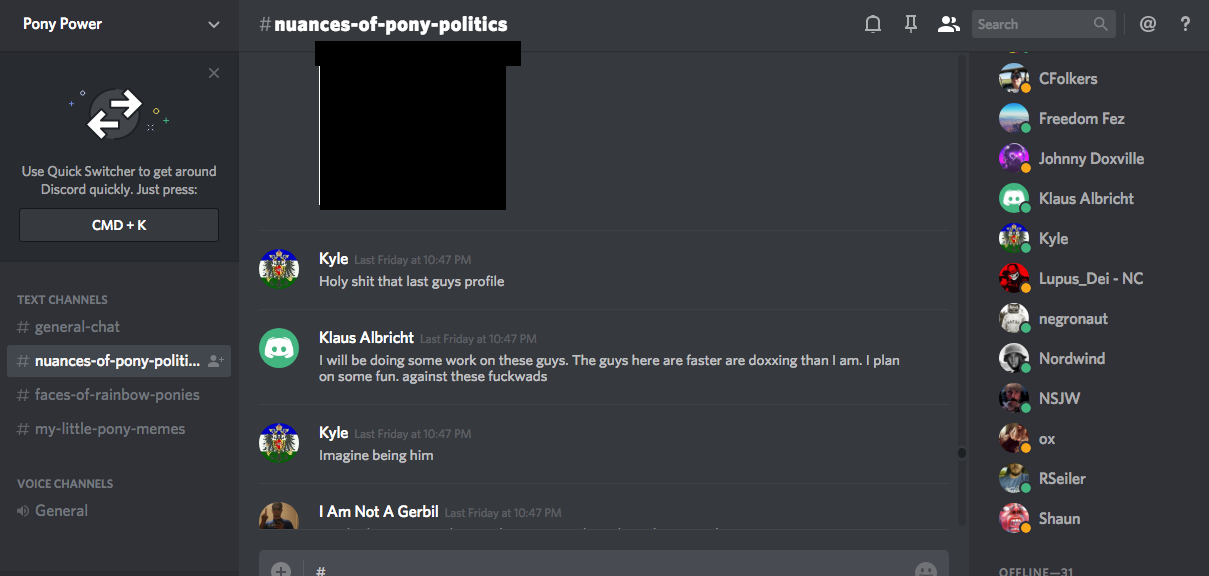Open help question mark icon

click(1185, 24)
